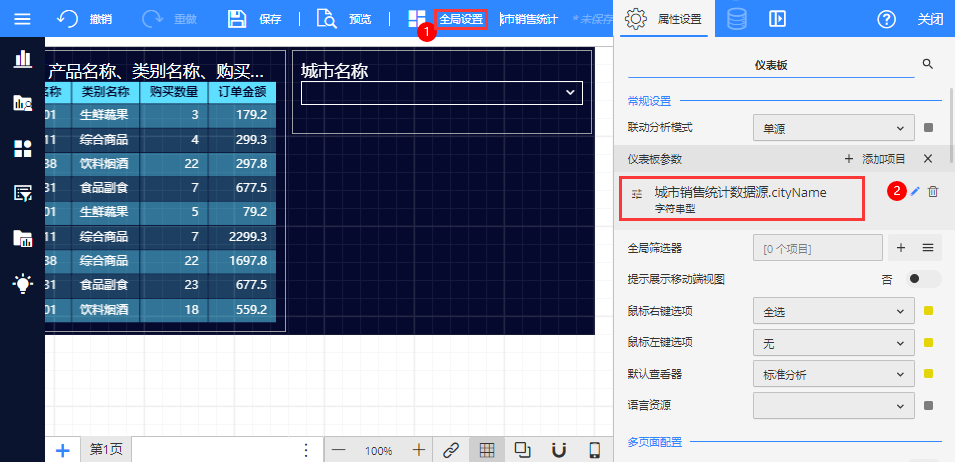Switch to mobile phone view icon
The image size is (955, 462).
(x=595, y=450)
